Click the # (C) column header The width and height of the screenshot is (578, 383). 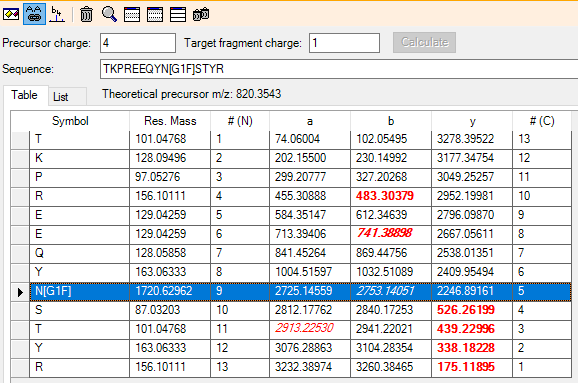pos(542,121)
